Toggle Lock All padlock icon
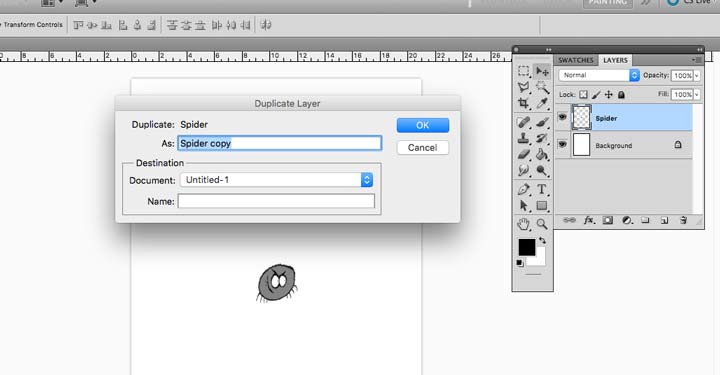 point(621,95)
